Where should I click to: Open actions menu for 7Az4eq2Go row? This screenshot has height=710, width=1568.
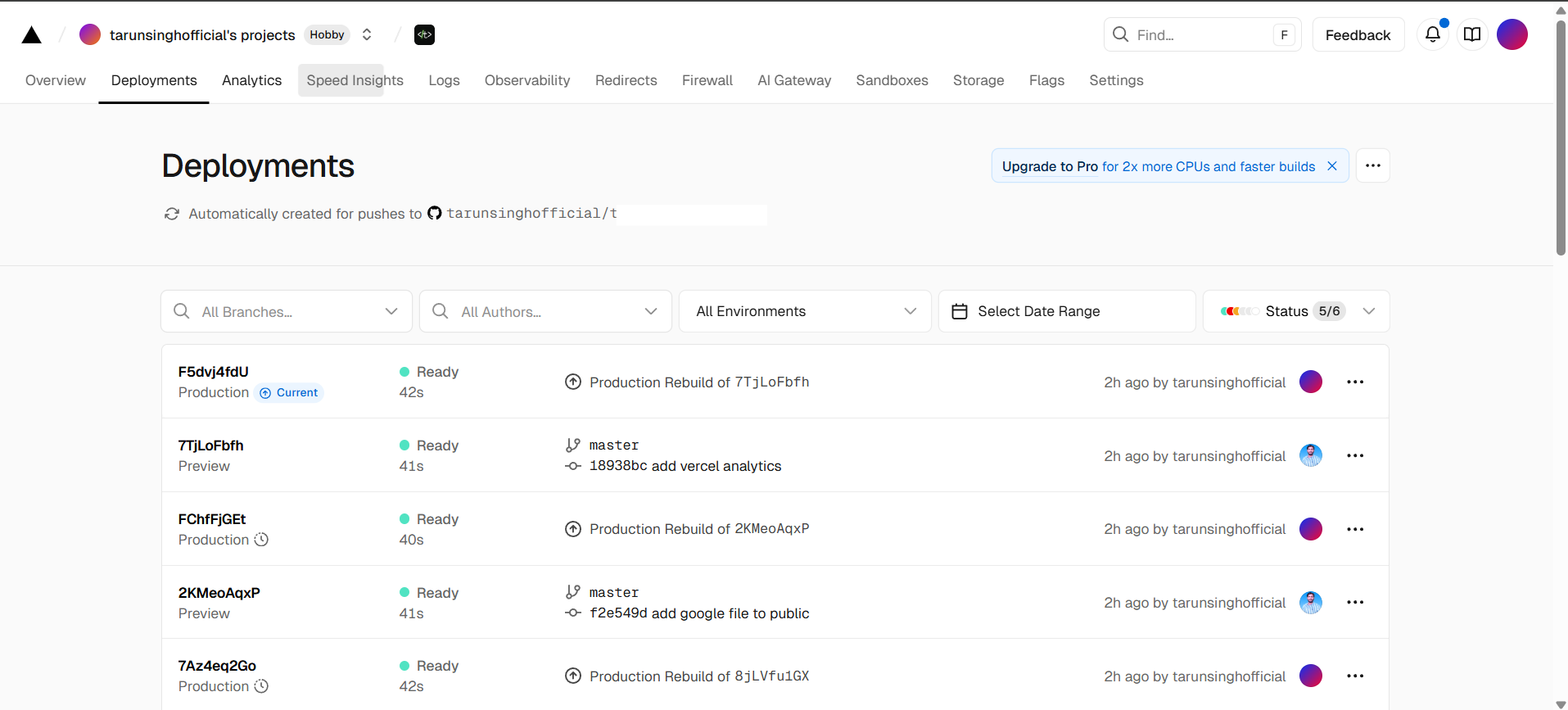pyautogui.click(x=1355, y=676)
